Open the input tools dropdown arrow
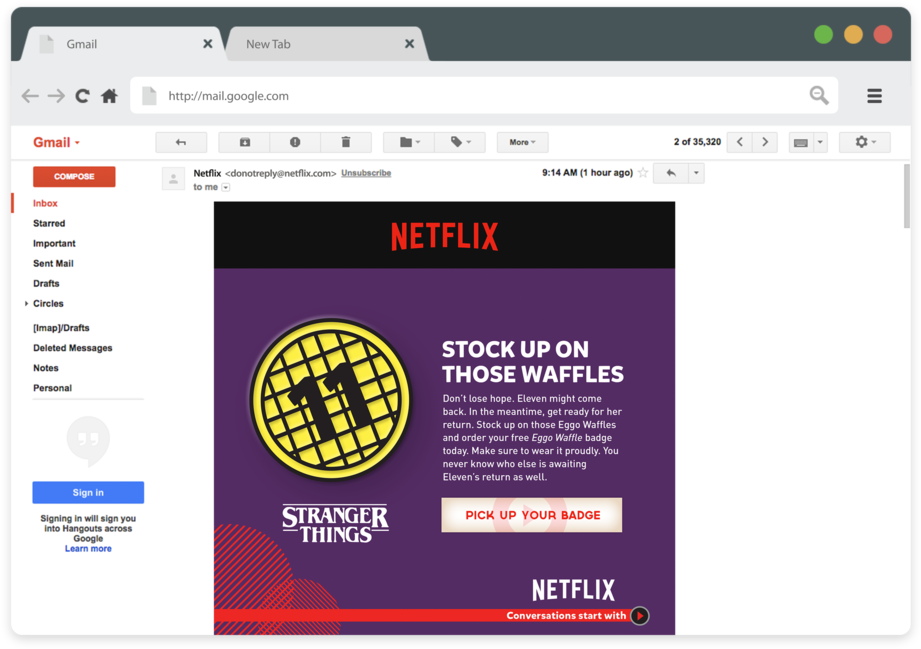 click(x=820, y=142)
